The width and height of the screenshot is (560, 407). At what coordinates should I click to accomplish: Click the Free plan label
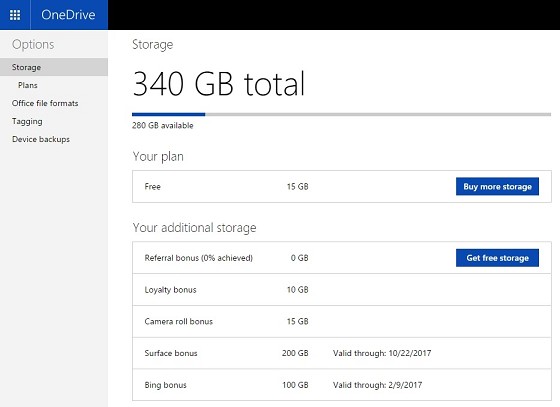[x=152, y=186]
